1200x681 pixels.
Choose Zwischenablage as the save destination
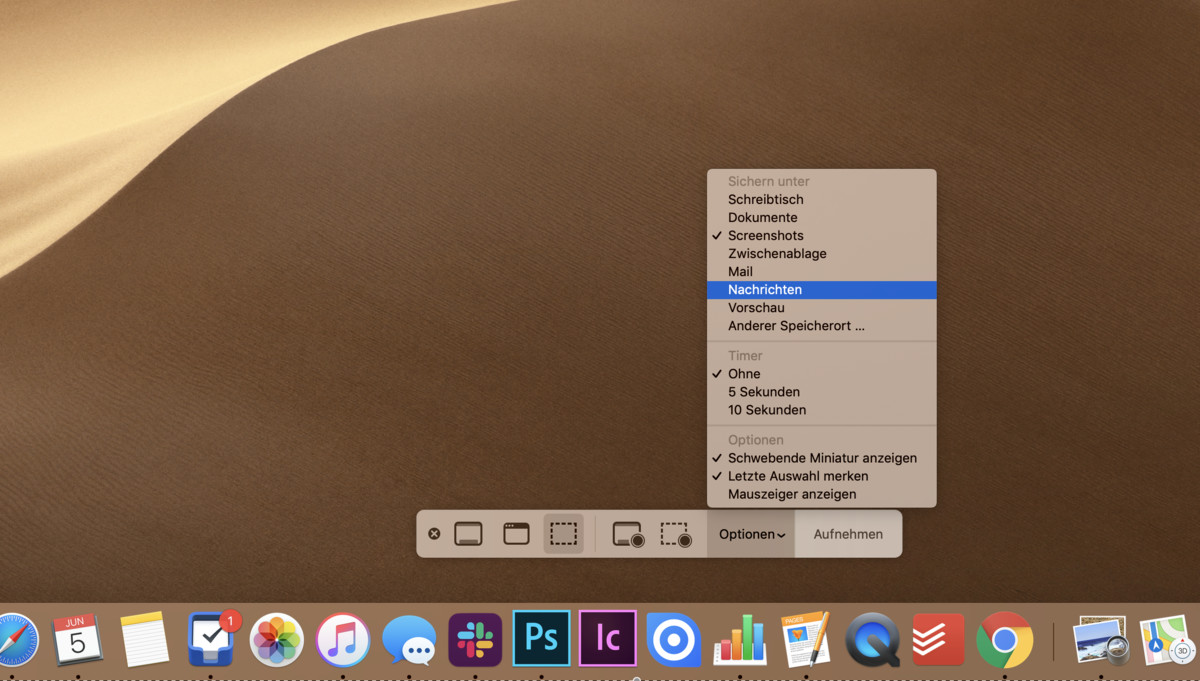pyautogui.click(x=822, y=254)
